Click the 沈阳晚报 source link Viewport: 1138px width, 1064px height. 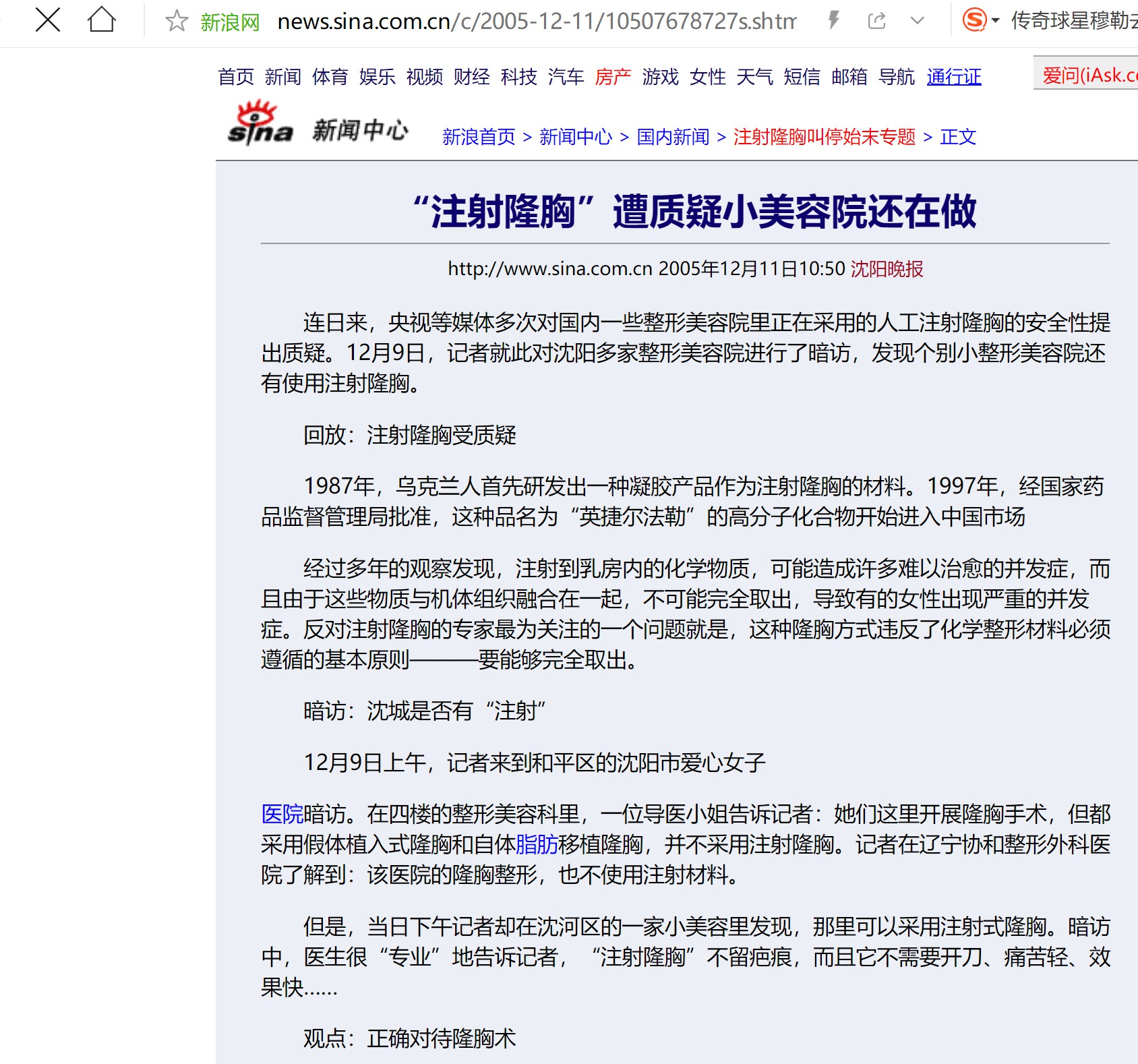tap(887, 269)
